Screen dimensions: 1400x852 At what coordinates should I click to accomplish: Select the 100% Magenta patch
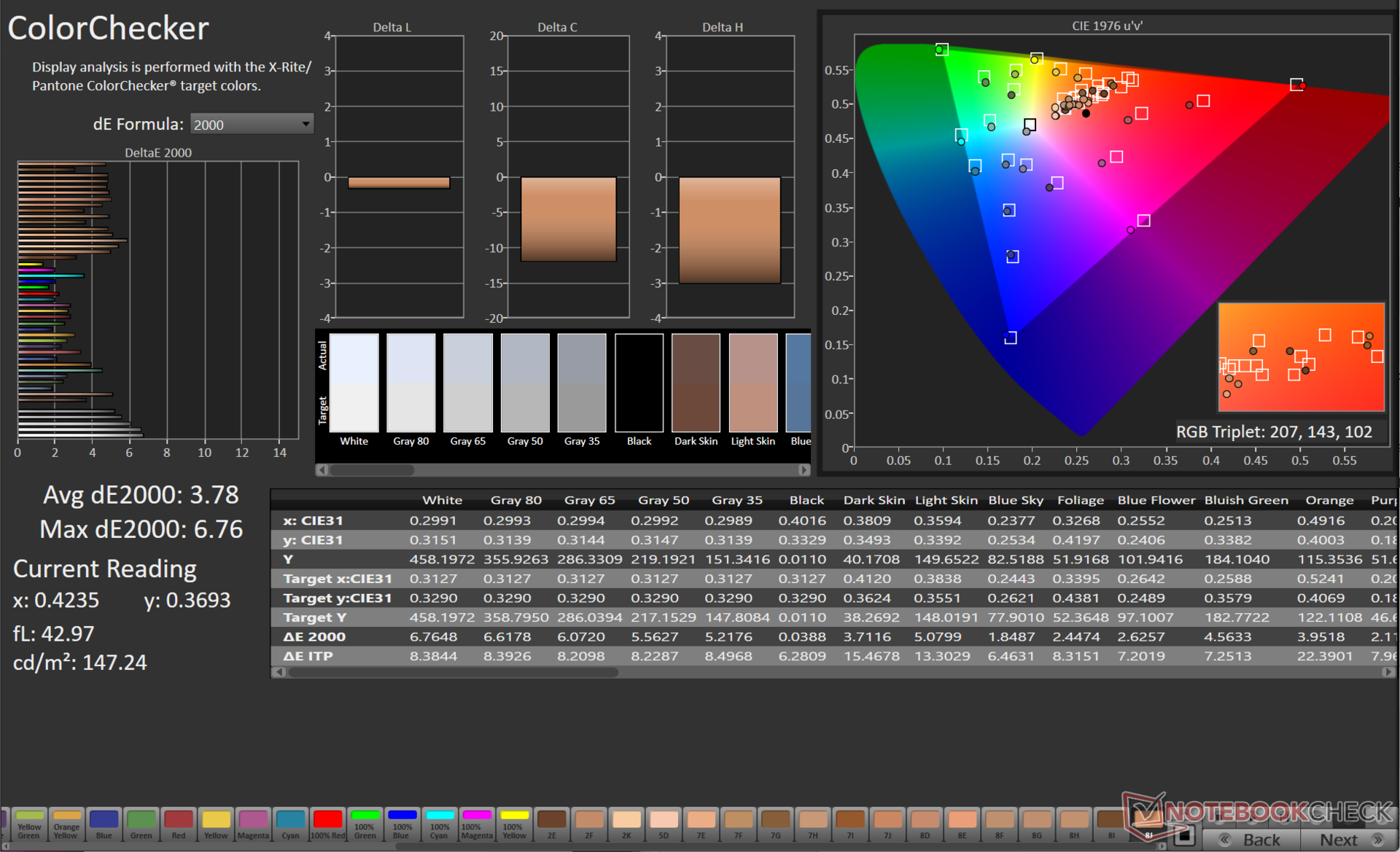tap(476, 824)
